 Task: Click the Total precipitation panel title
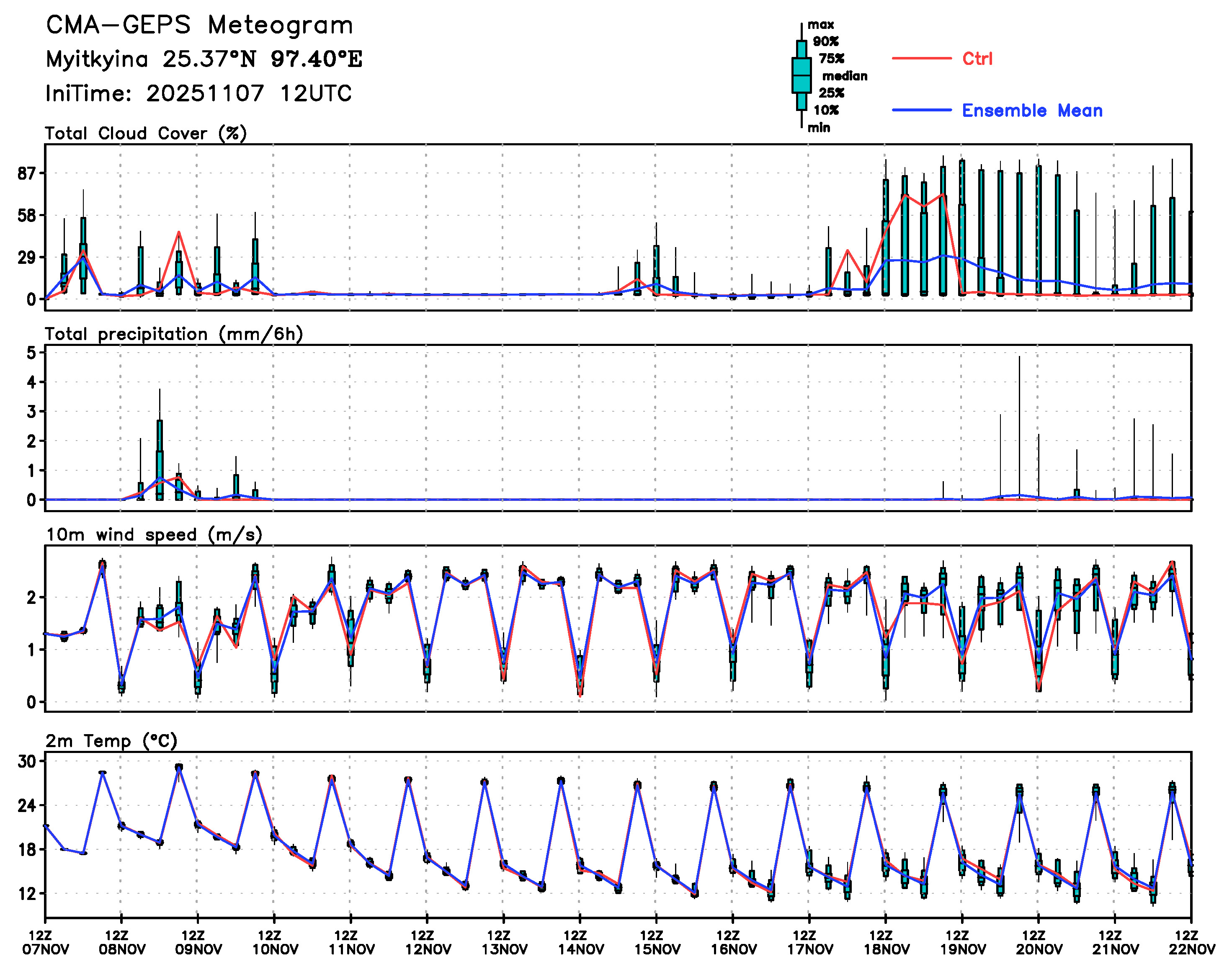(173, 333)
